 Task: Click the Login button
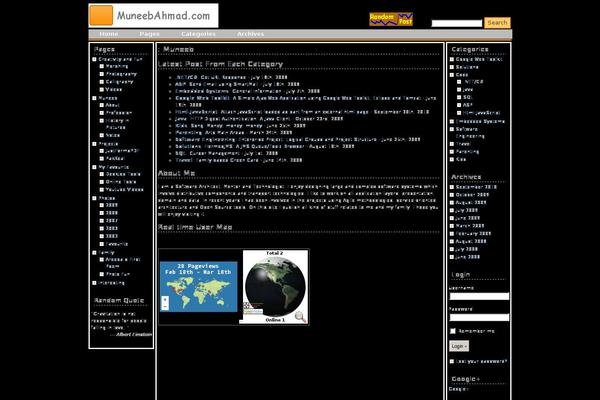[458, 346]
